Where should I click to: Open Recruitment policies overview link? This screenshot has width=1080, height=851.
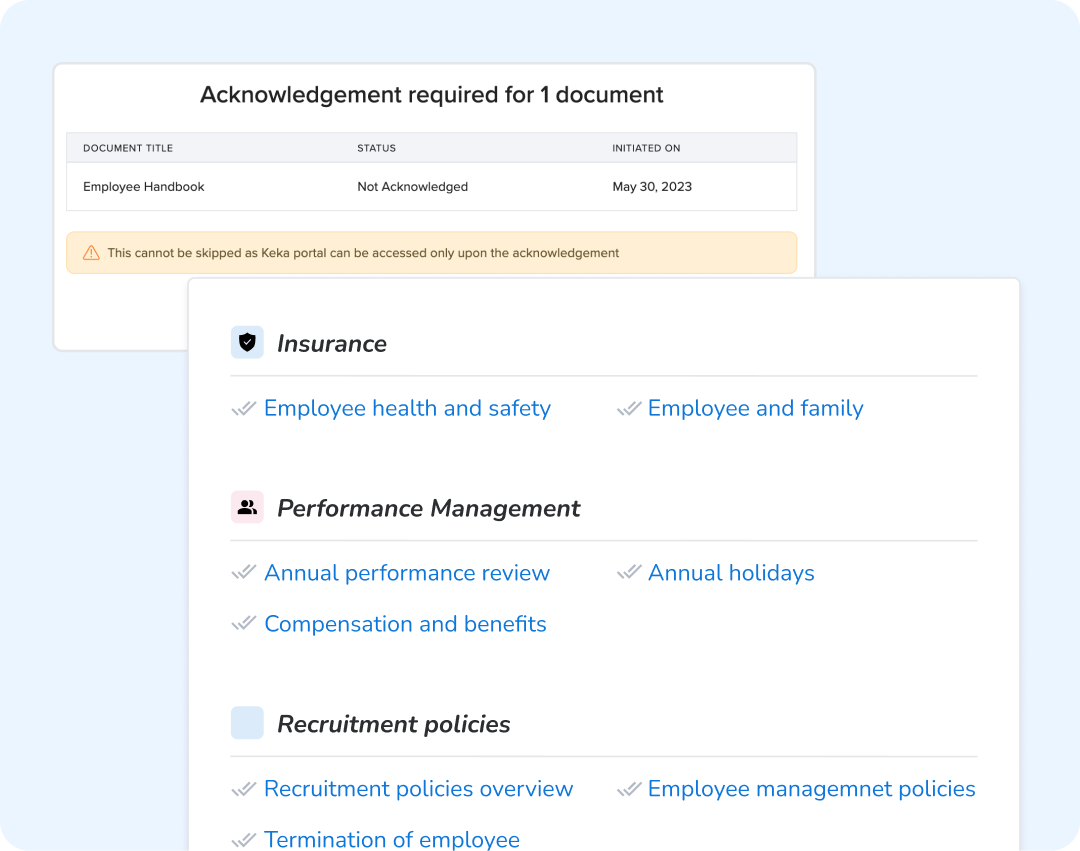click(418, 789)
